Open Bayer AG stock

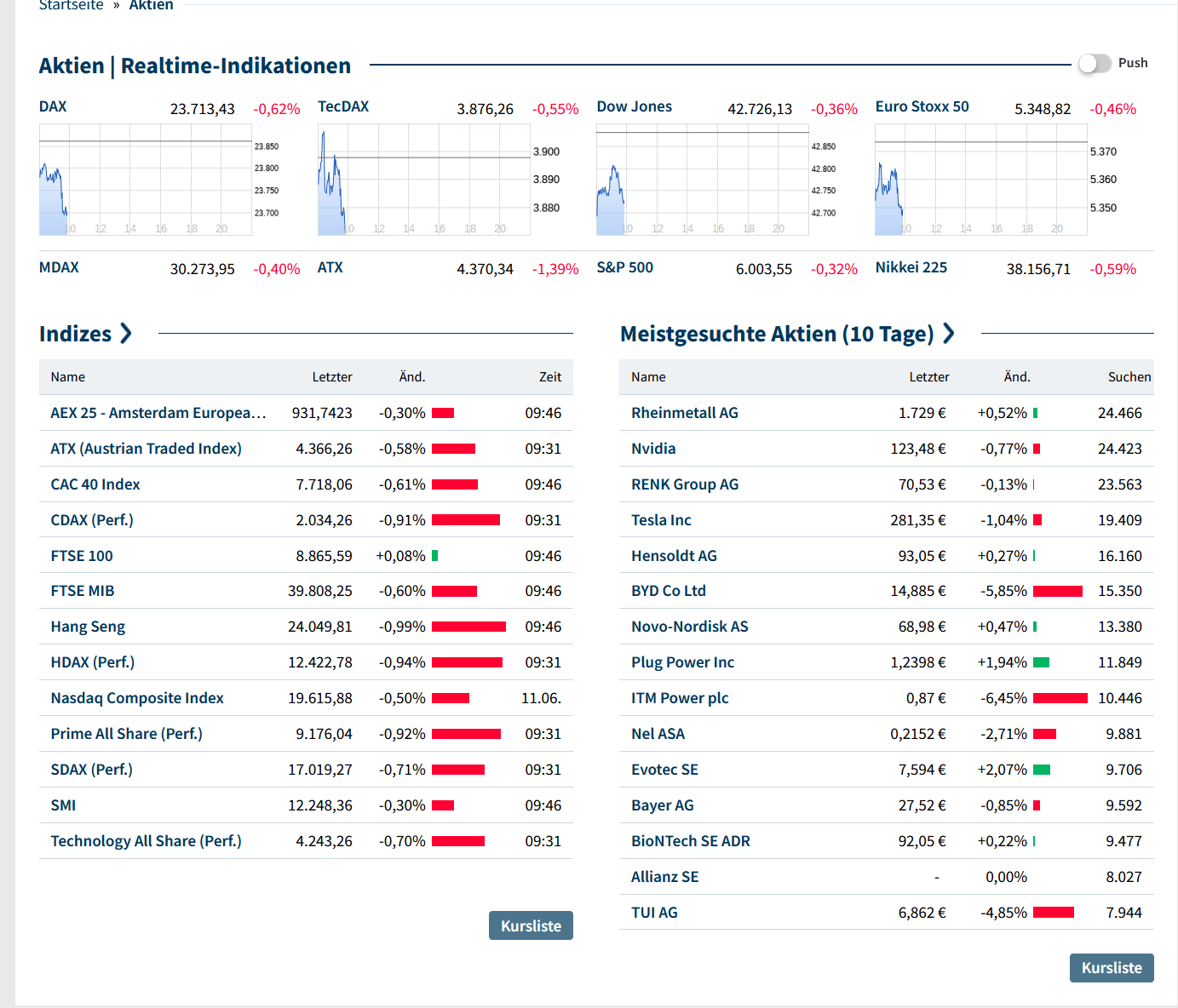coord(663,805)
